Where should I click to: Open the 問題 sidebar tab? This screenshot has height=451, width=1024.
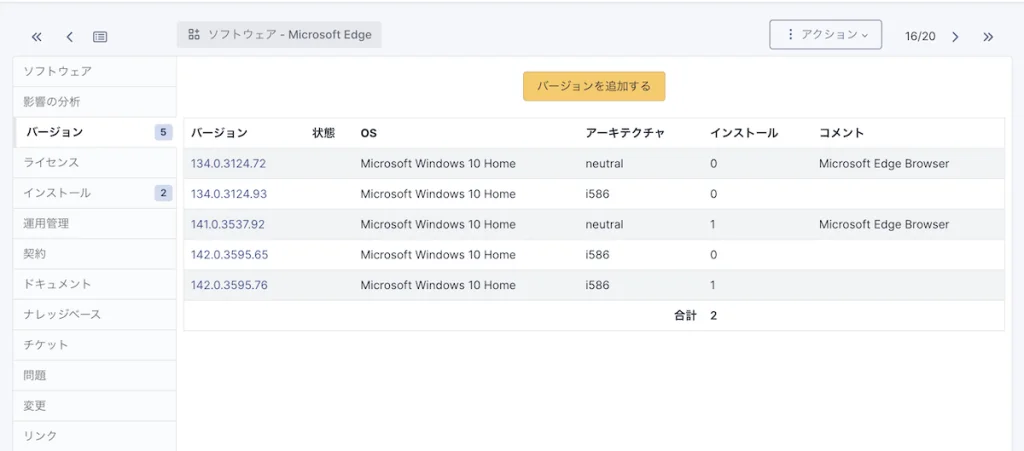(x=95, y=375)
